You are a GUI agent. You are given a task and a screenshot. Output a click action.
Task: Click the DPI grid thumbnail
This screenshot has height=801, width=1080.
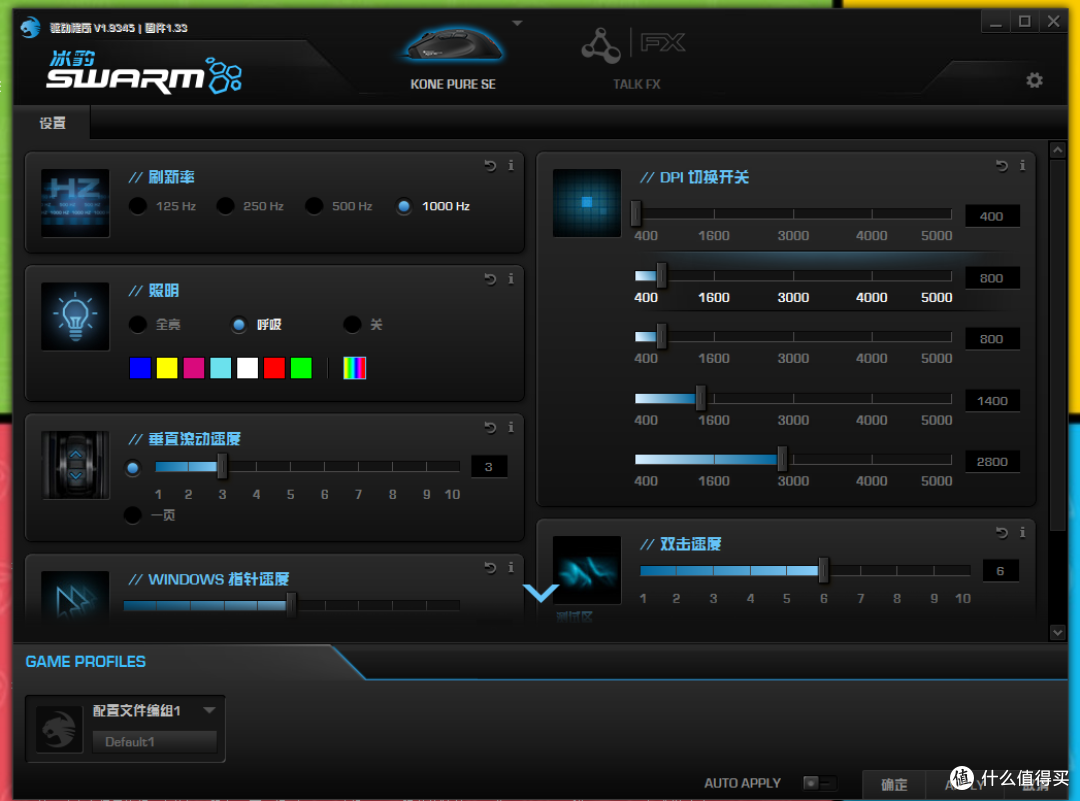tap(587, 203)
